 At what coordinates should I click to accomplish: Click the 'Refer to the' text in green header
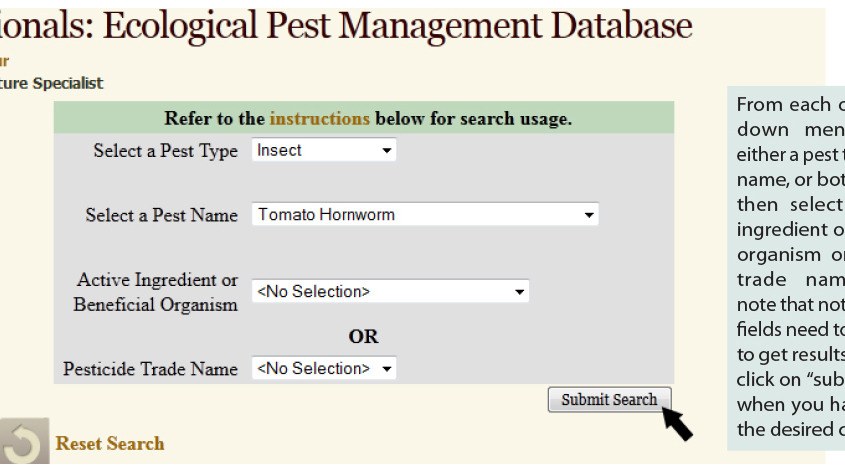pyautogui.click(x=214, y=119)
